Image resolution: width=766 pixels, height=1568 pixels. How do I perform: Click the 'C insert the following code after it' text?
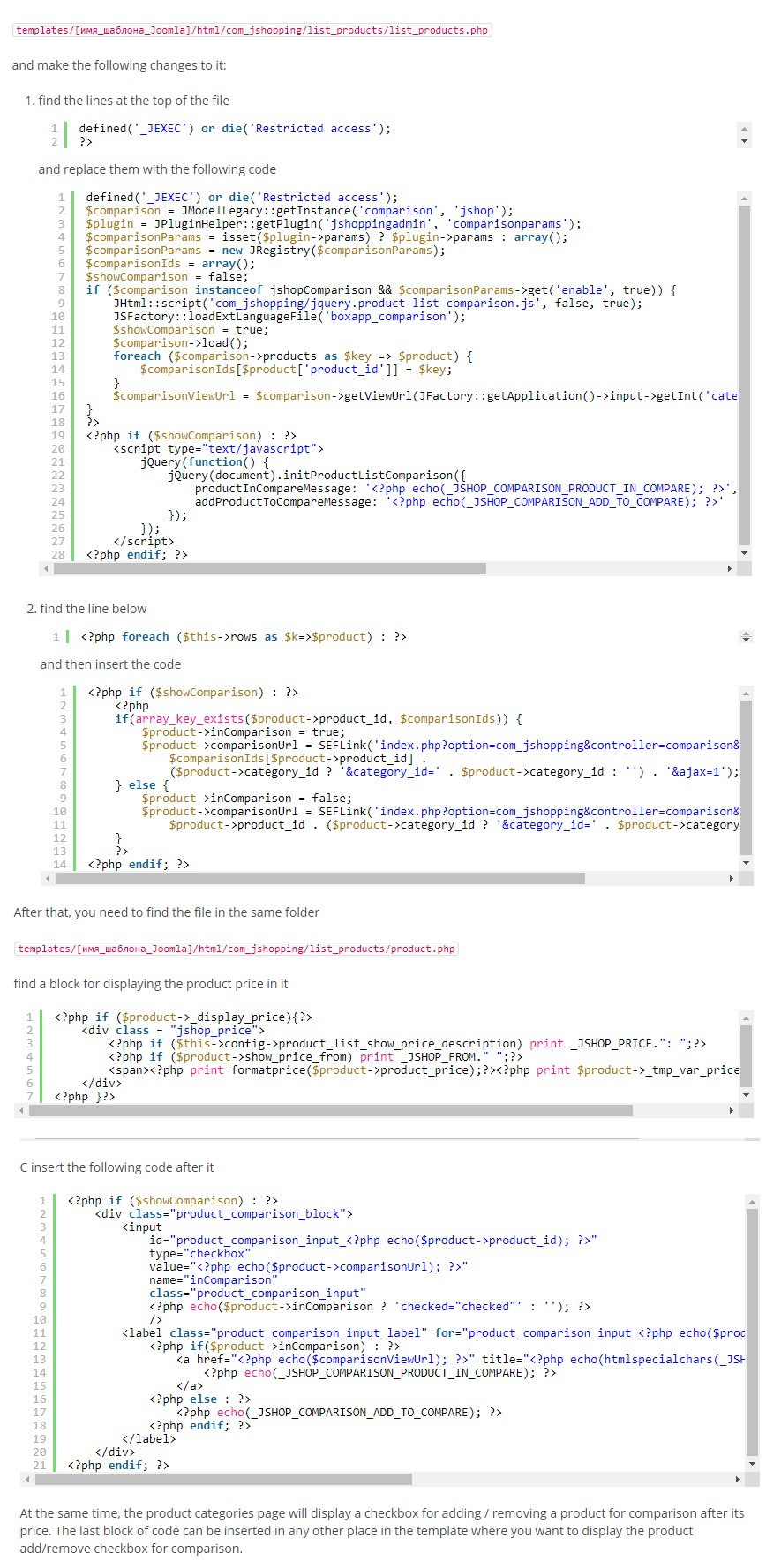coord(116,1167)
